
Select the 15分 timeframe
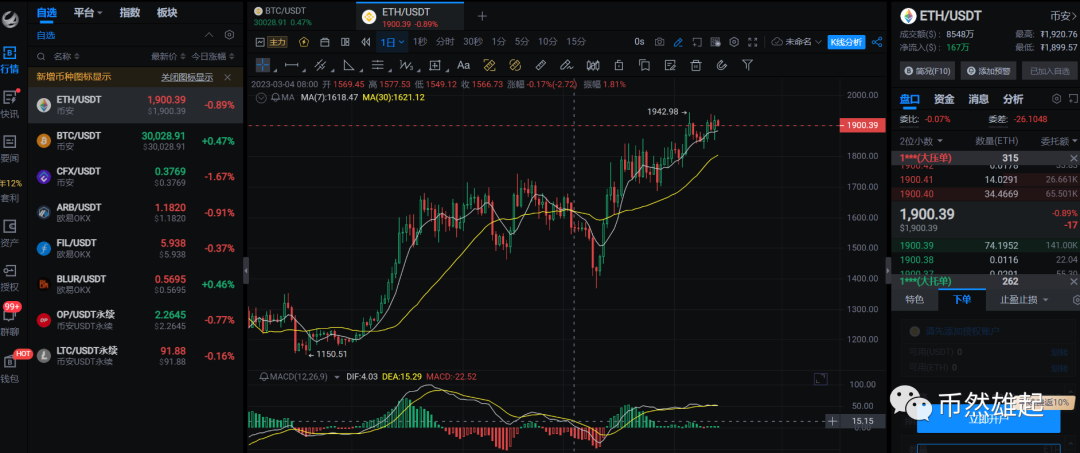coord(576,42)
